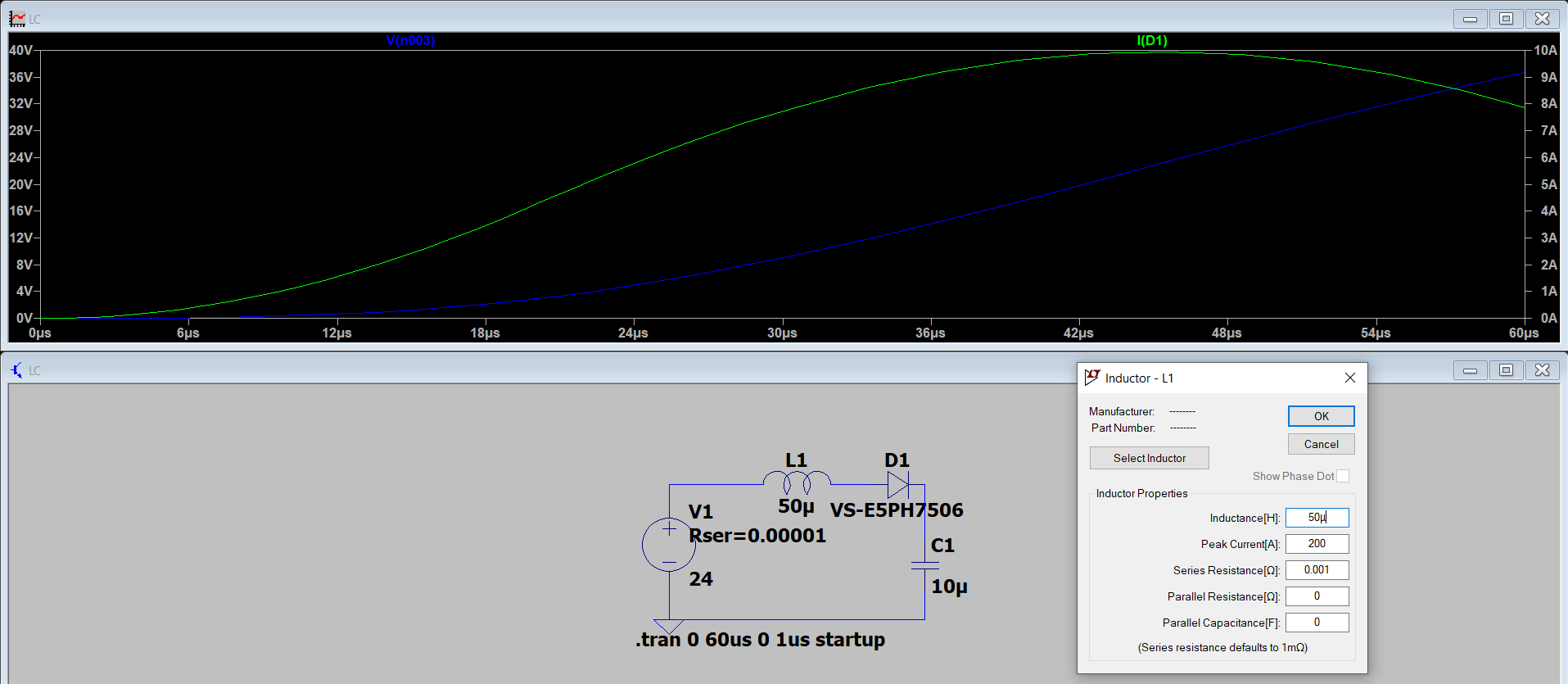Click the Inductor dialog's title bar icon
This screenshot has height=684, width=1568.
1092,378
